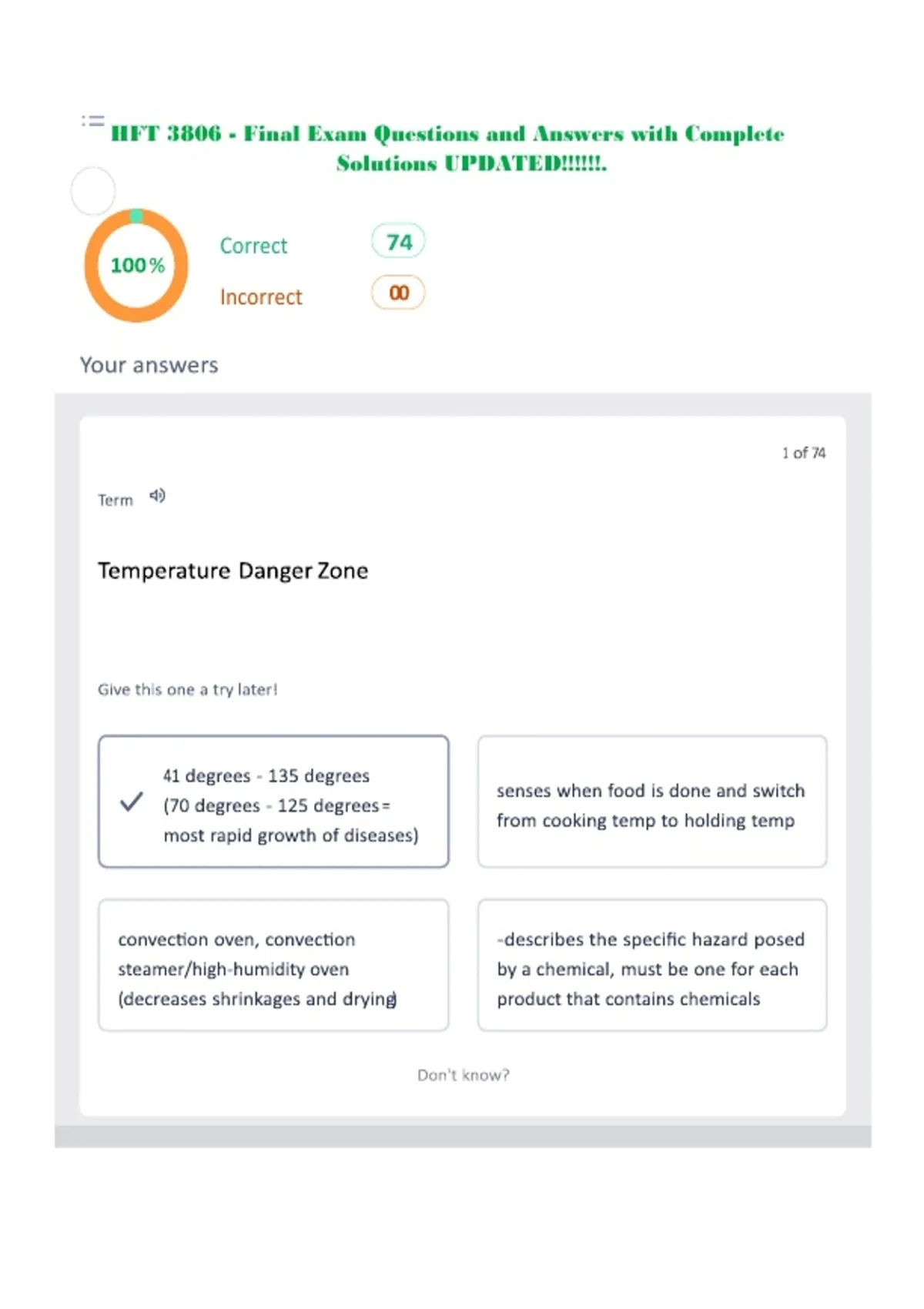Select 'describes the specific hazard posed' answer
The width and height of the screenshot is (924, 1309).
pos(652,965)
